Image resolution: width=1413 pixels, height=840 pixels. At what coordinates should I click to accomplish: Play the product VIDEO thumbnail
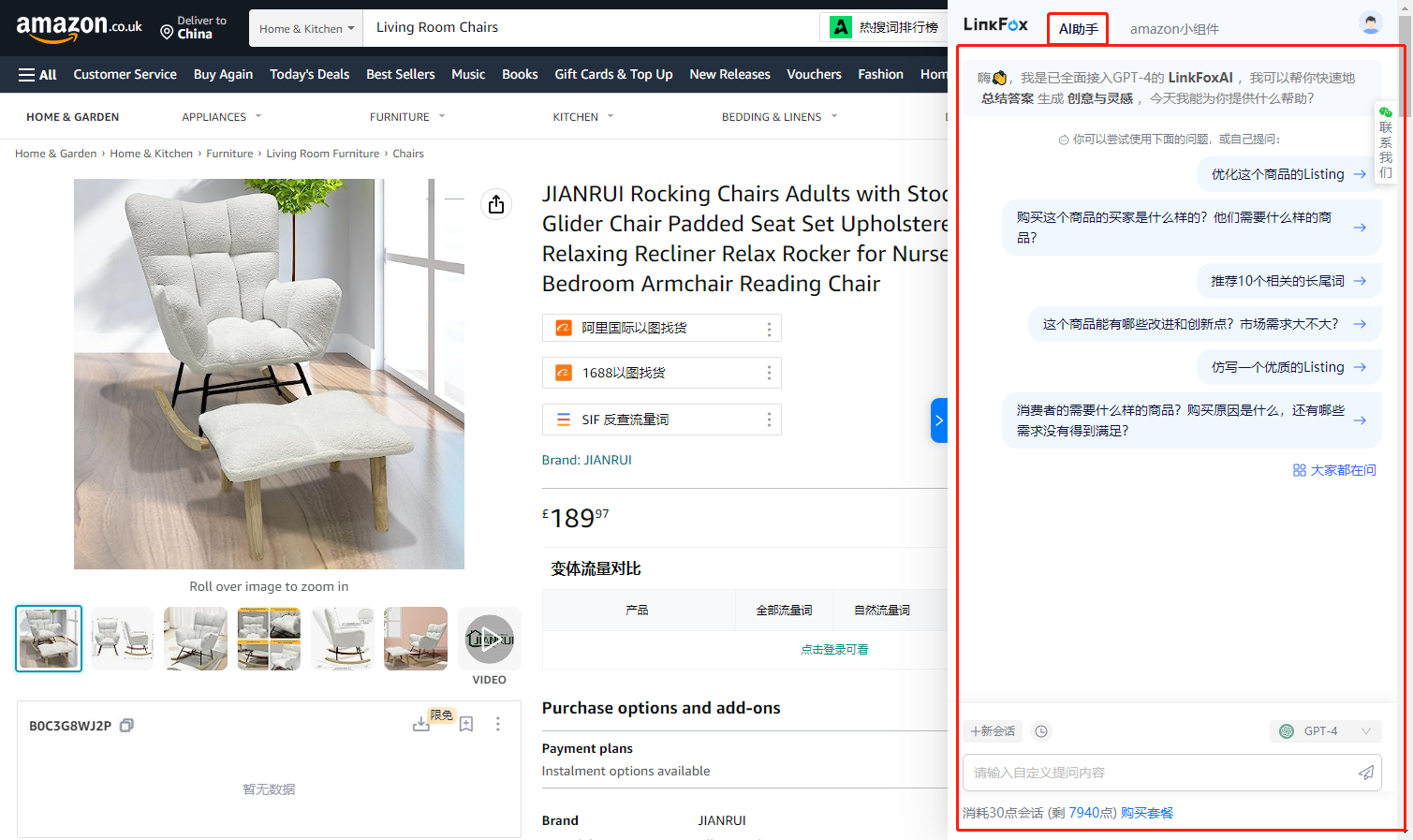[489, 639]
